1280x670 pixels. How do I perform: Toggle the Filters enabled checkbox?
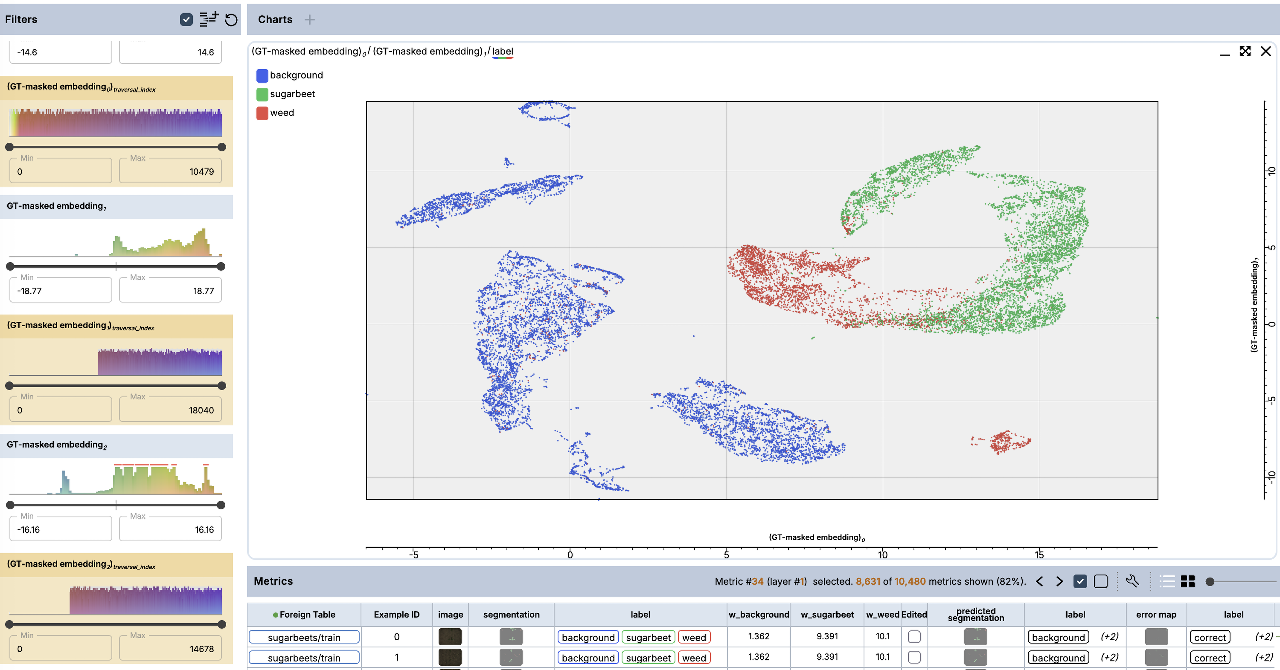click(187, 20)
